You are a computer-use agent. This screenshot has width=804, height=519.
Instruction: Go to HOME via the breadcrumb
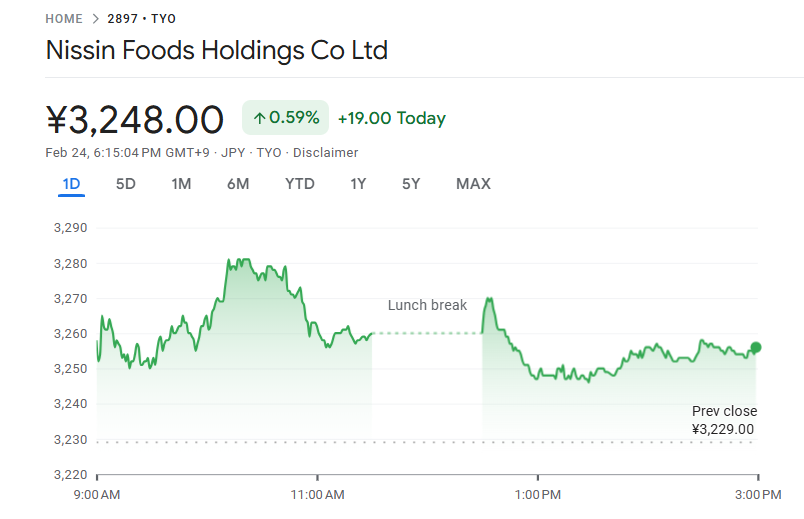tap(63, 18)
